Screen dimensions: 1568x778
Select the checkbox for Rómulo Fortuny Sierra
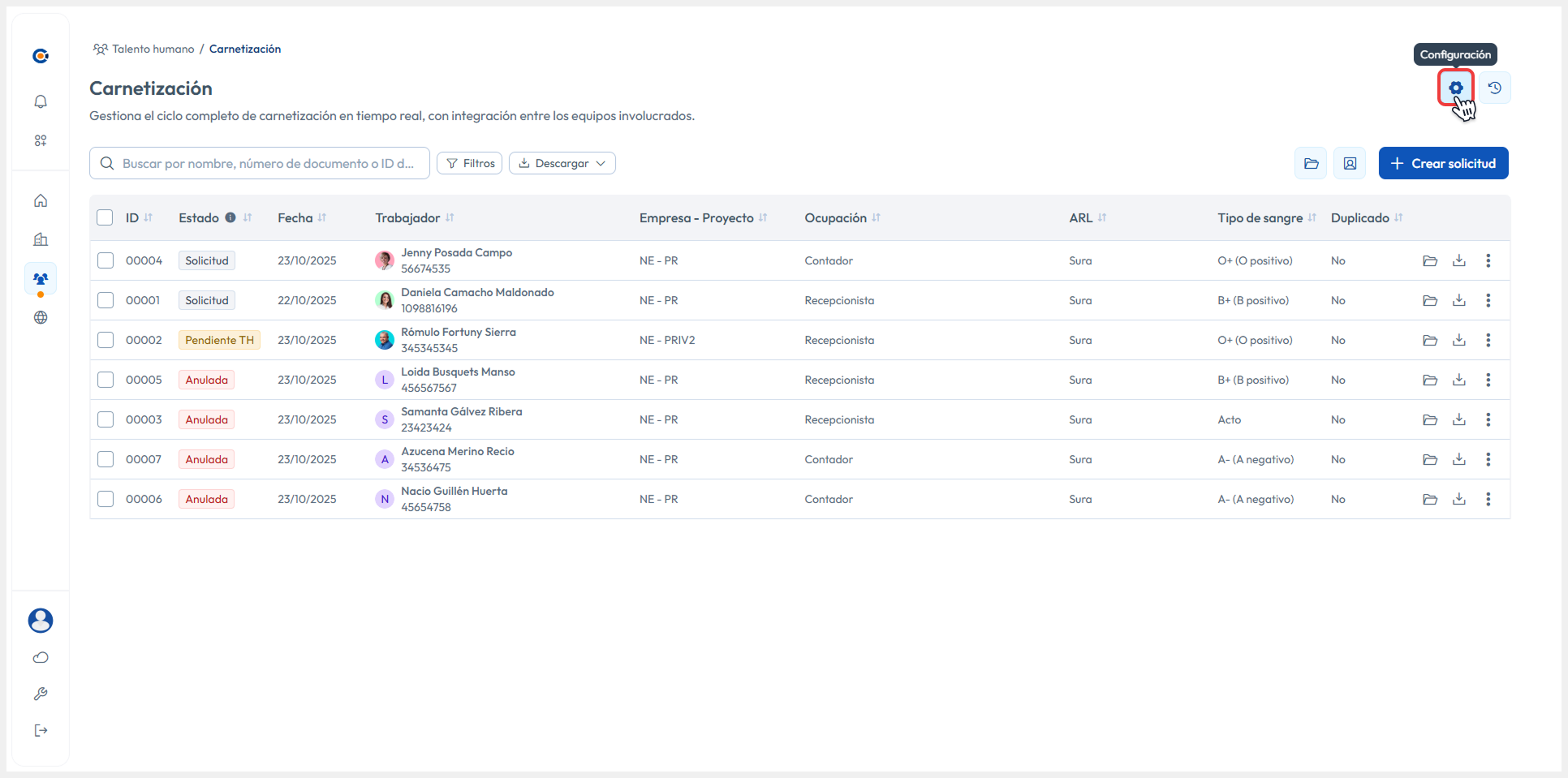coord(106,340)
